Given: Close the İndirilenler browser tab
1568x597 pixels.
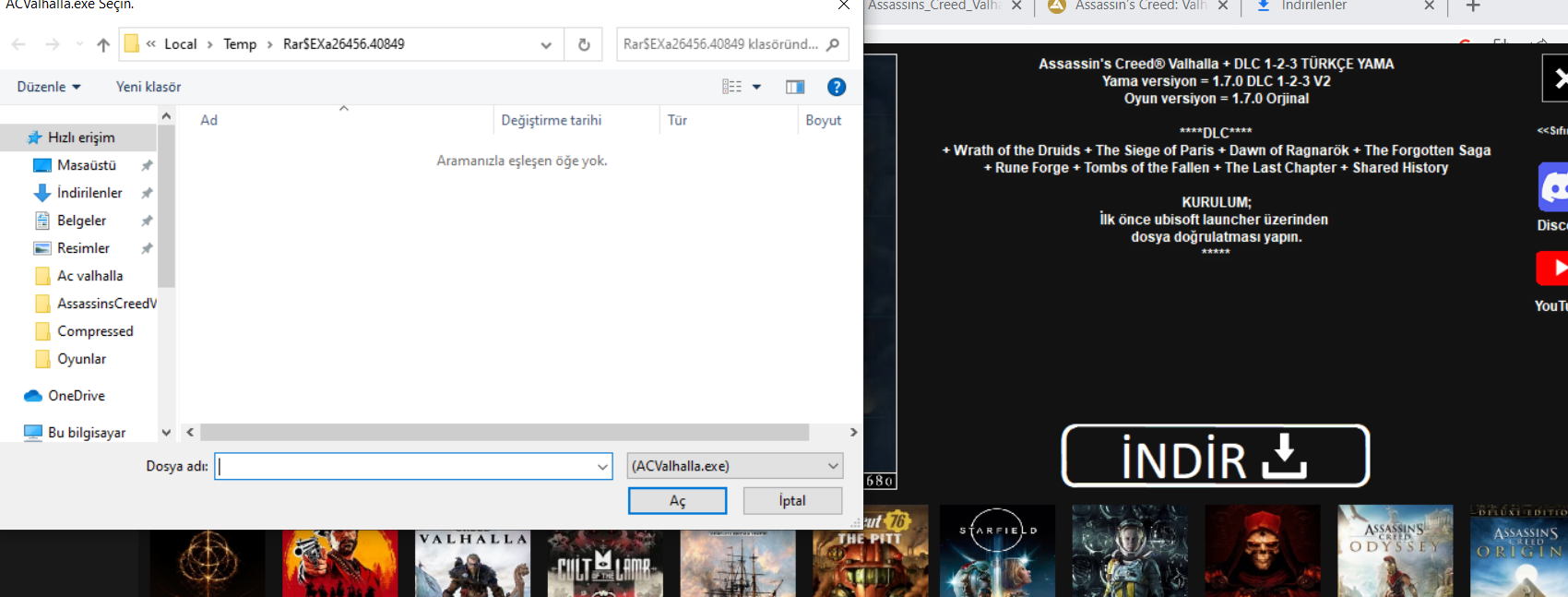Looking at the screenshot, I should coord(1429,6).
